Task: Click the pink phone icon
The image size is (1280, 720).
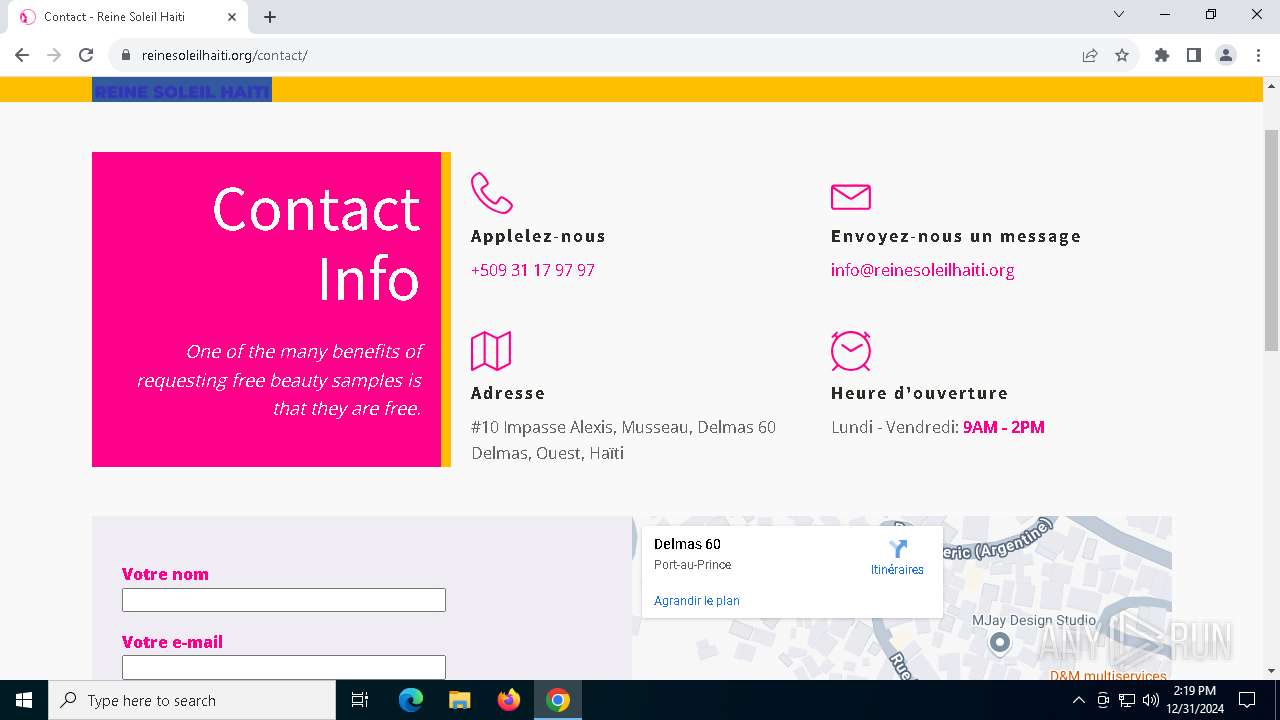Action: coord(491,193)
